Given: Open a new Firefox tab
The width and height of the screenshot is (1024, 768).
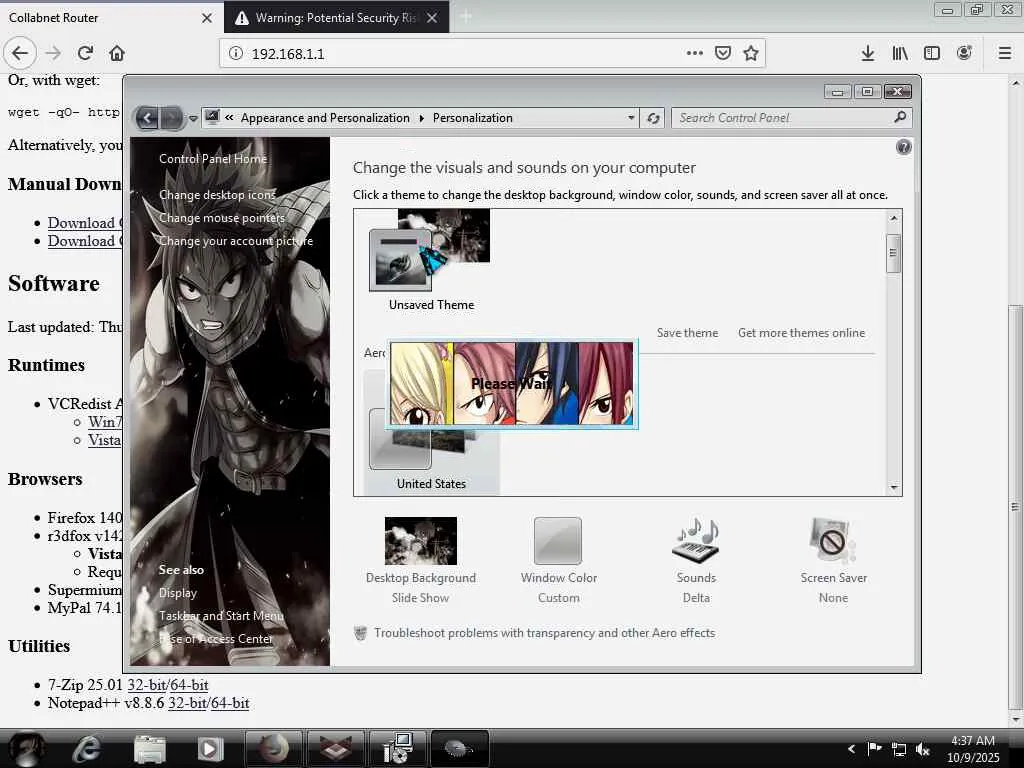Looking at the screenshot, I should click(466, 17).
